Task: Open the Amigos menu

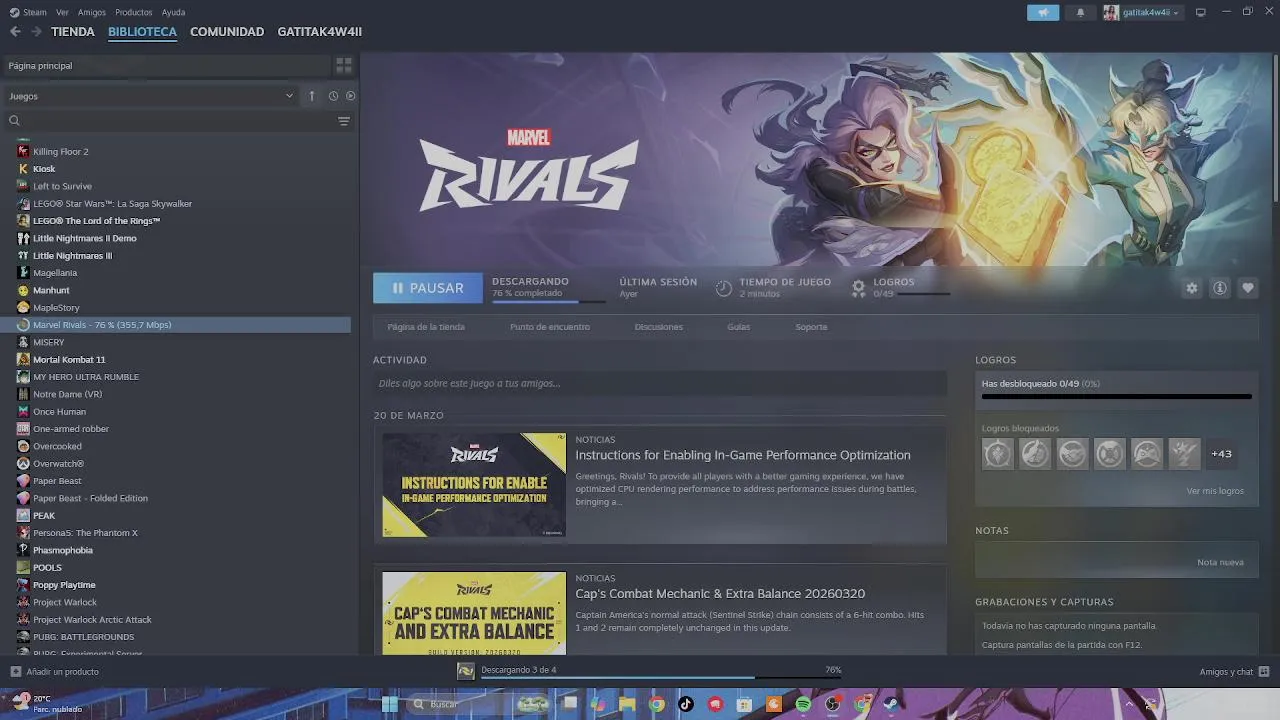Action: click(x=92, y=12)
